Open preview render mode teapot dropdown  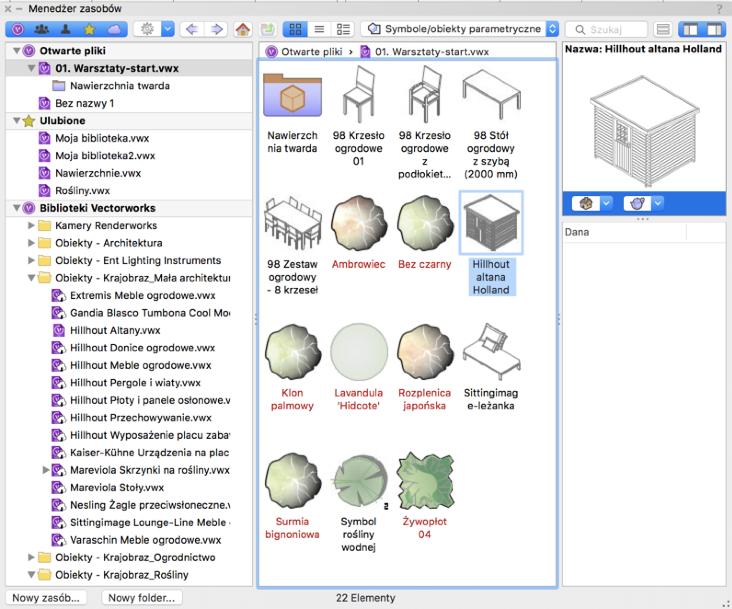pos(643,203)
